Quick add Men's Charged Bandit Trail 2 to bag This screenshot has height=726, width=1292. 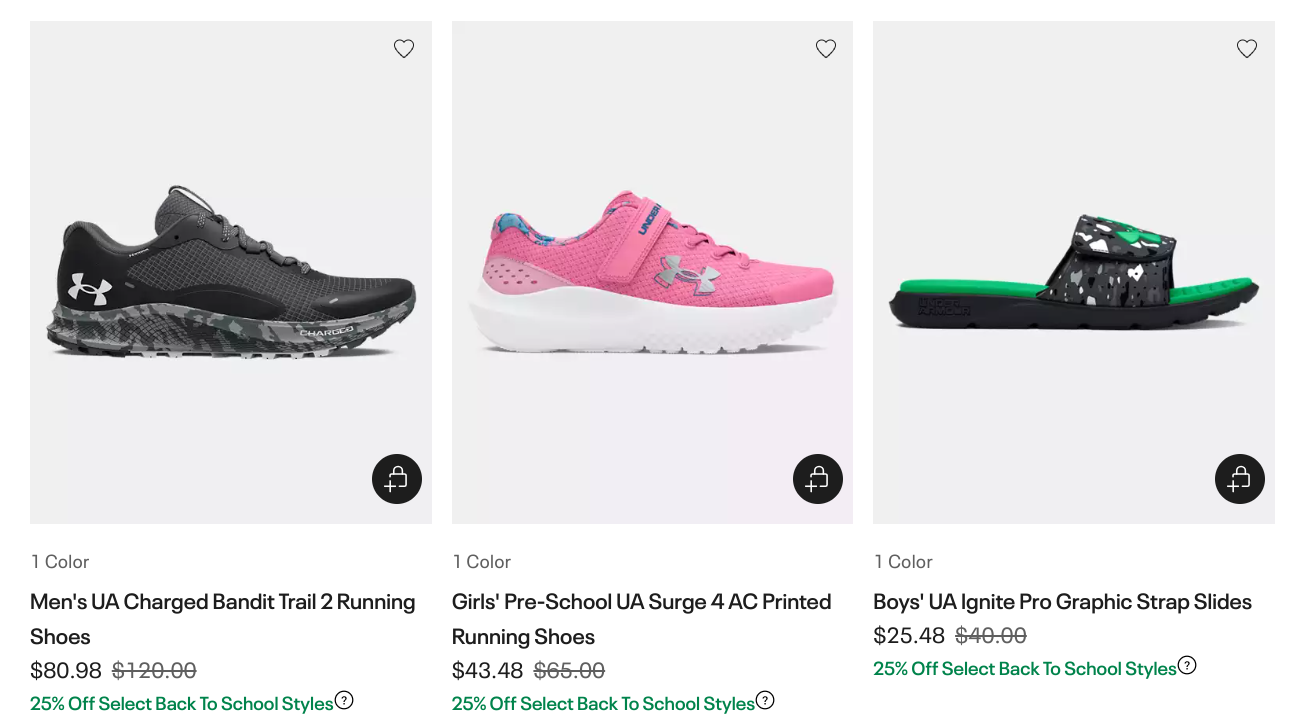pyautogui.click(x=397, y=479)
